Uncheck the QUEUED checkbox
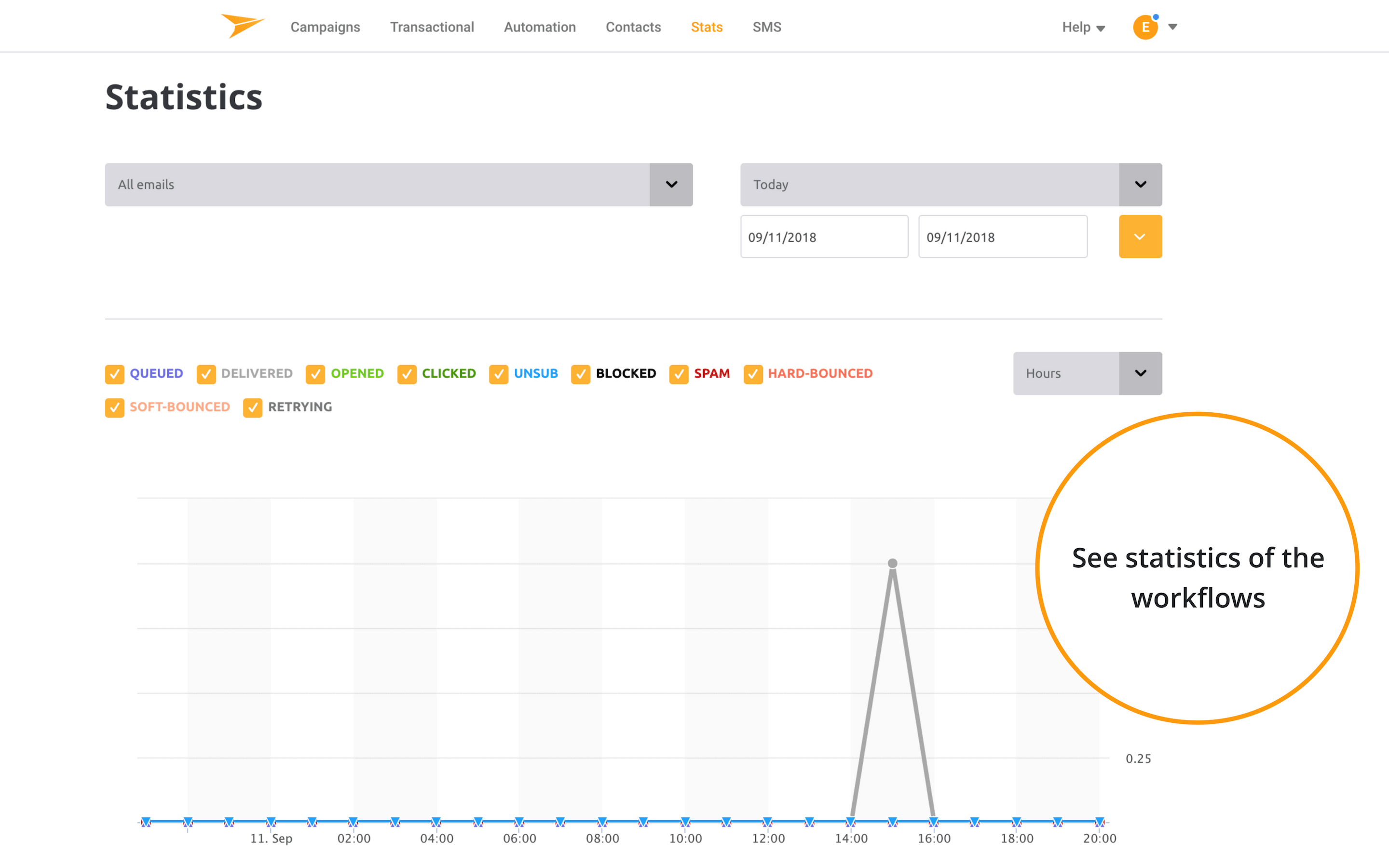Viewport: 1389px width, 868px height. click(x=115, y=374)
